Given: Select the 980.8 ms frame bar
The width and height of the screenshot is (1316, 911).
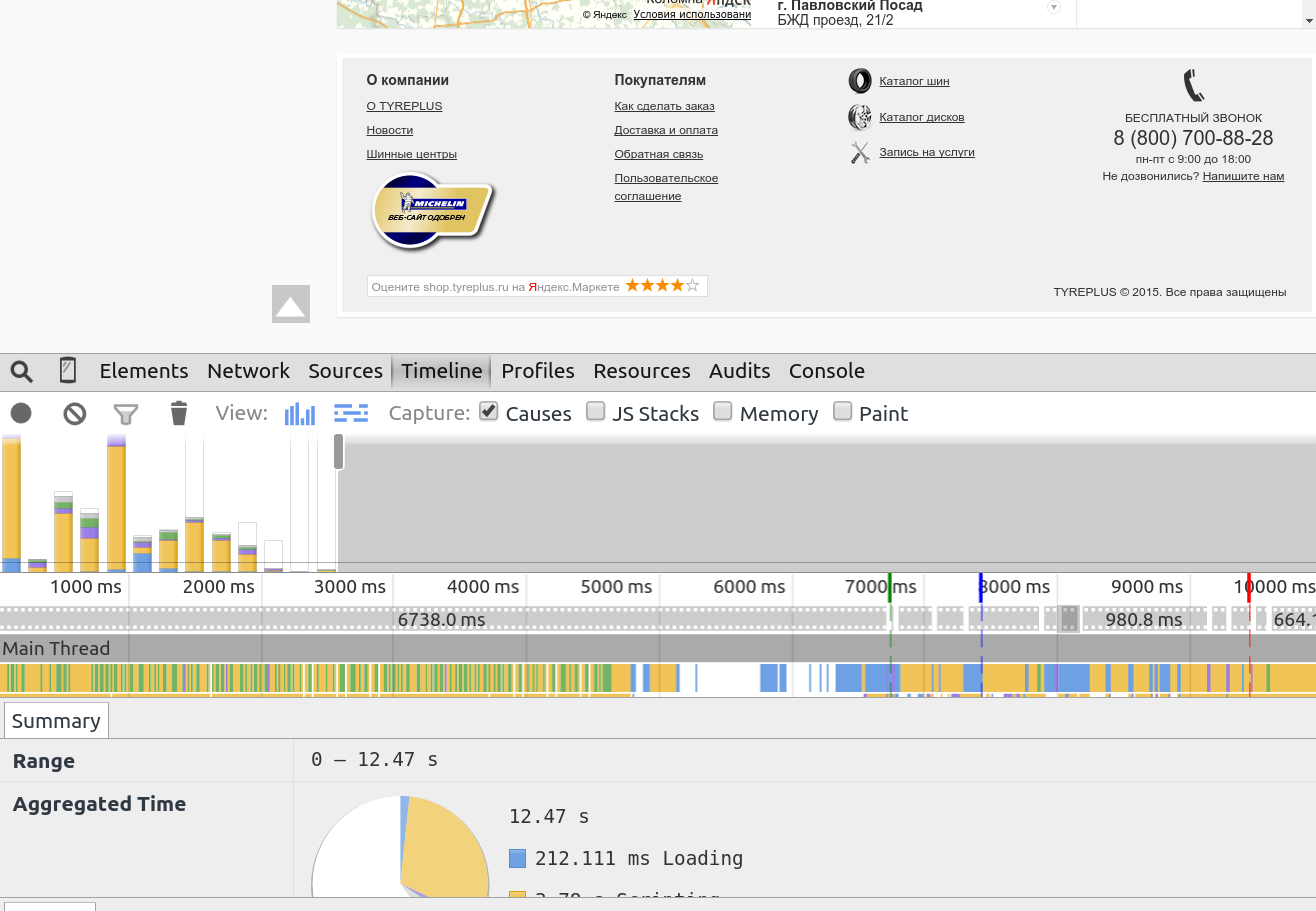Looking at the screenshot, I should coord(1144,619).
